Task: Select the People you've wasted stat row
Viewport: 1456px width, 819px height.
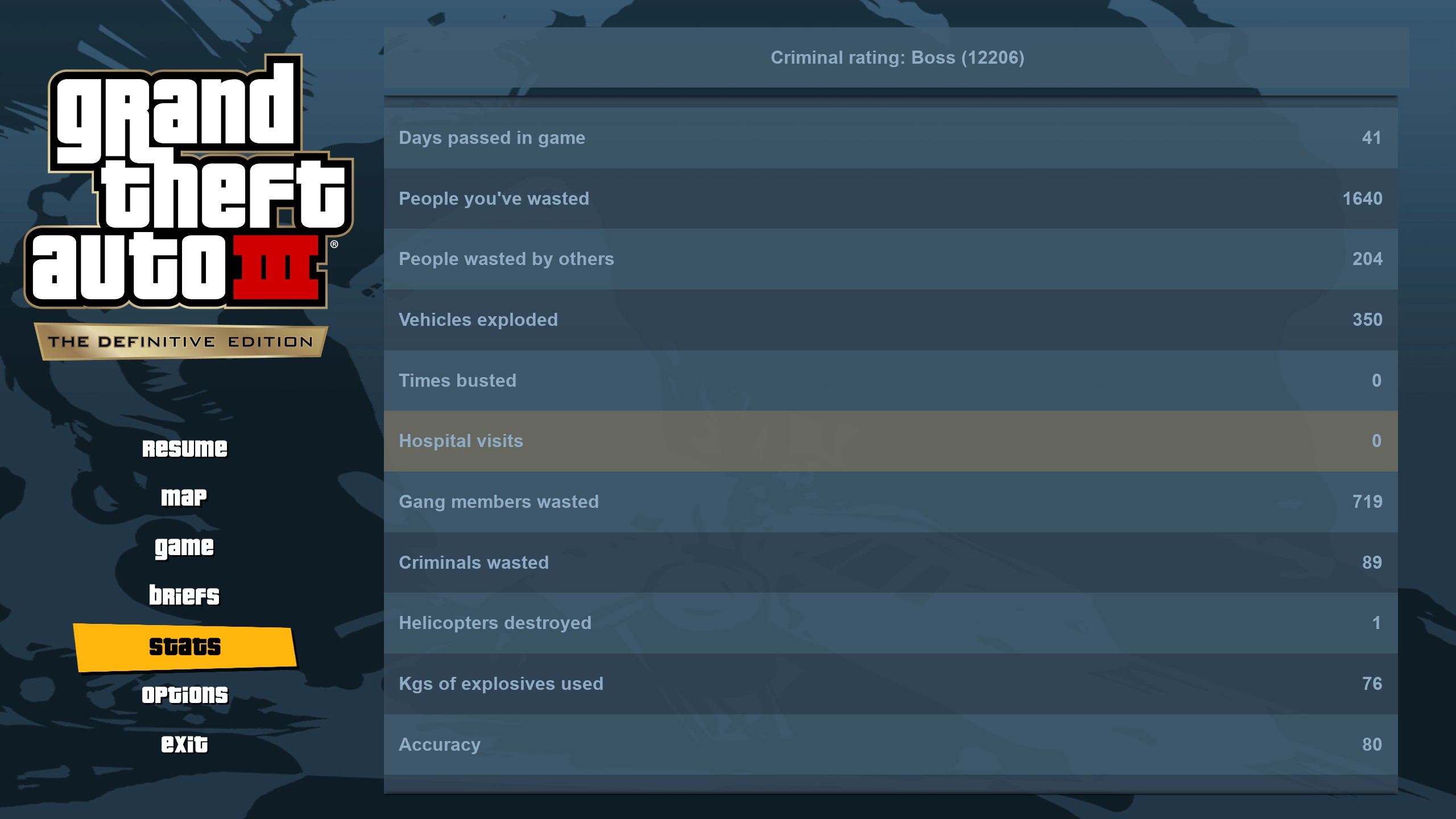Action: [x=891, y=198]
